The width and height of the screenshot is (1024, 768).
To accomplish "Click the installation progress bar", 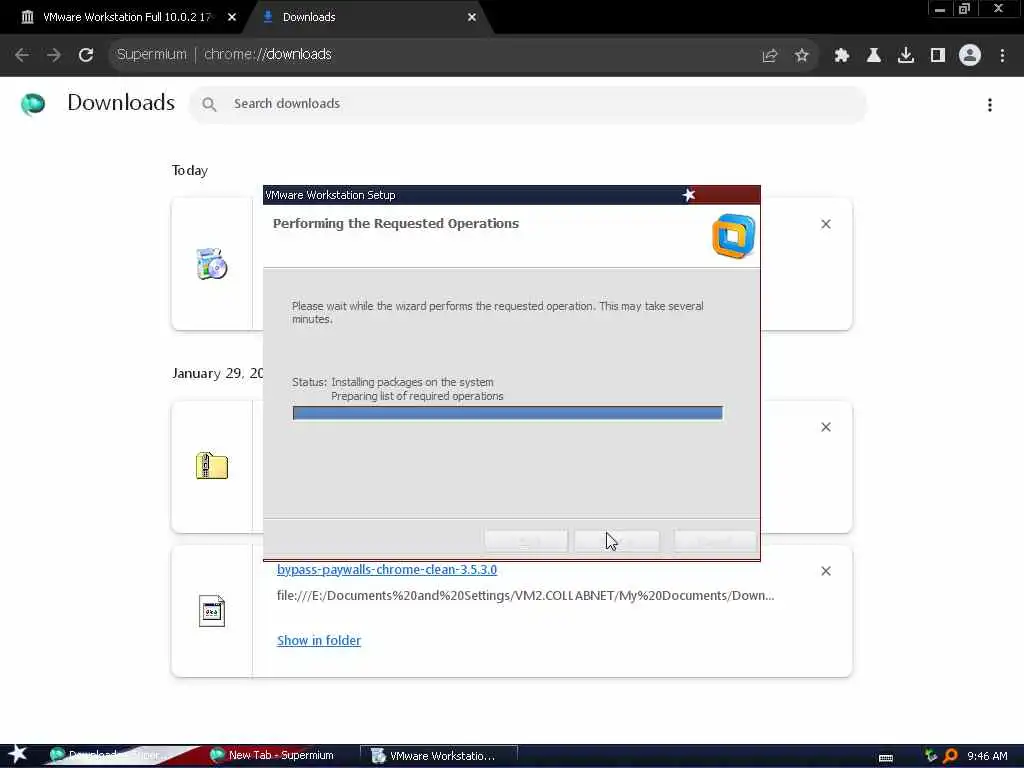I will [x=507, y=413].
